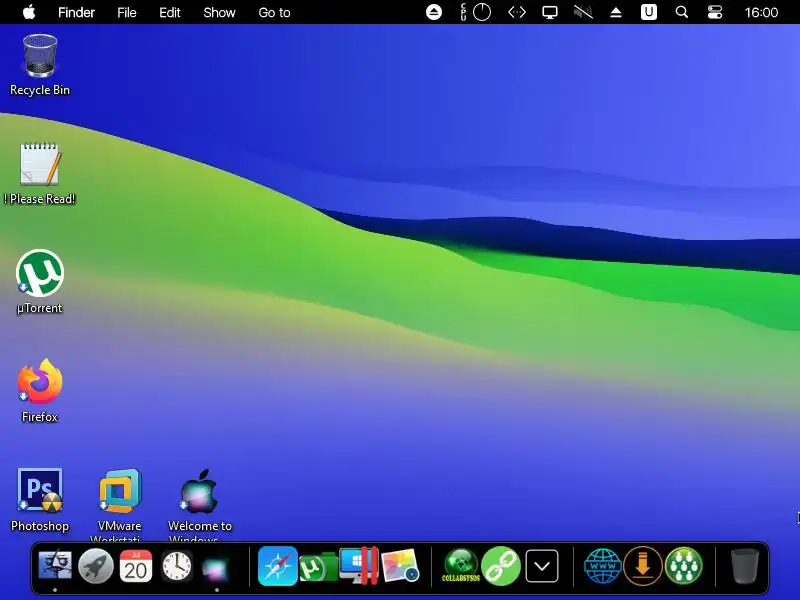Click the 16:00 clock

[761, 12]
